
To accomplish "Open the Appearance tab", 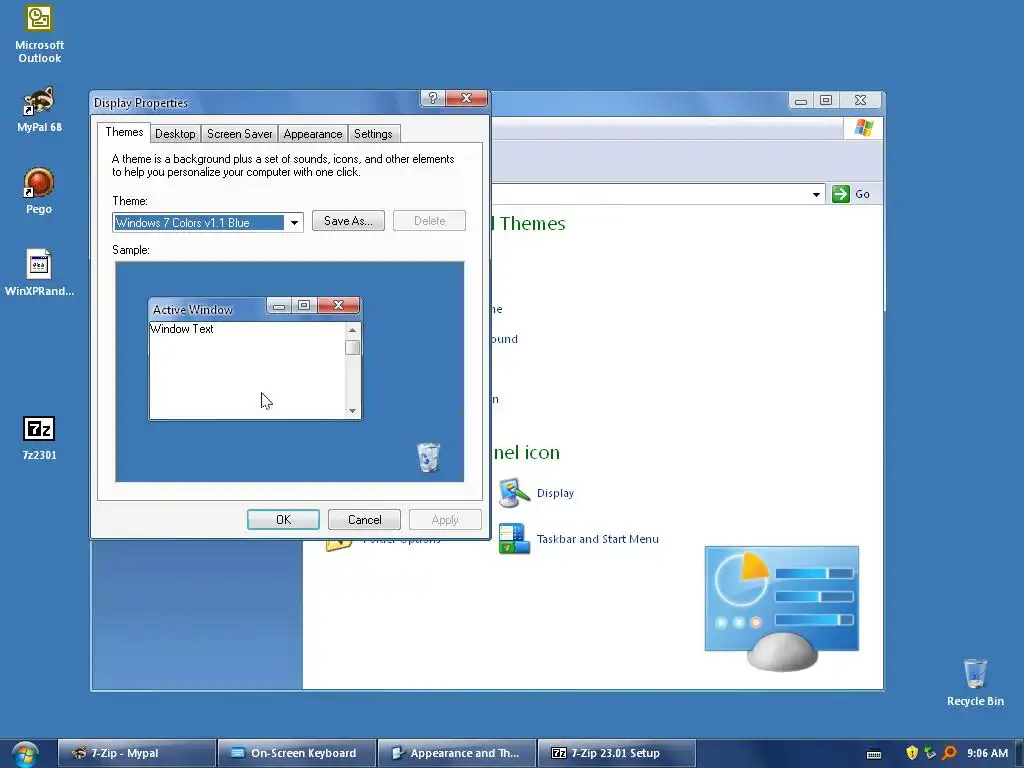I will (313, 134).
